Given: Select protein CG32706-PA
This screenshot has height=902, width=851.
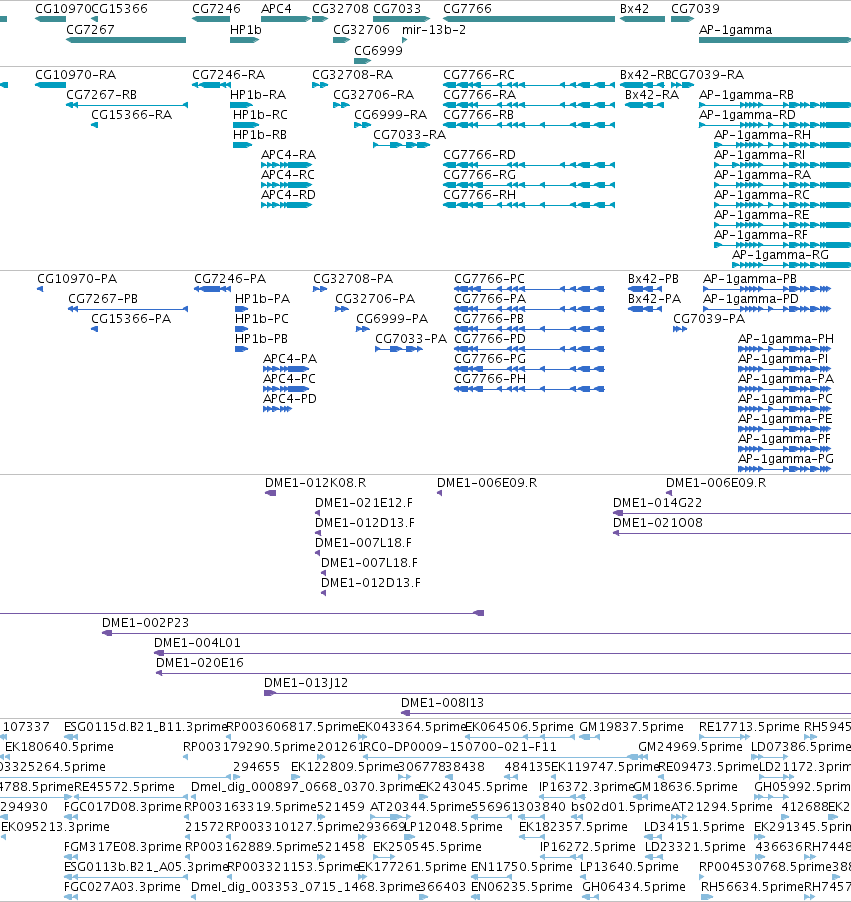Looking at the screenshot, I should pos(375,299).
